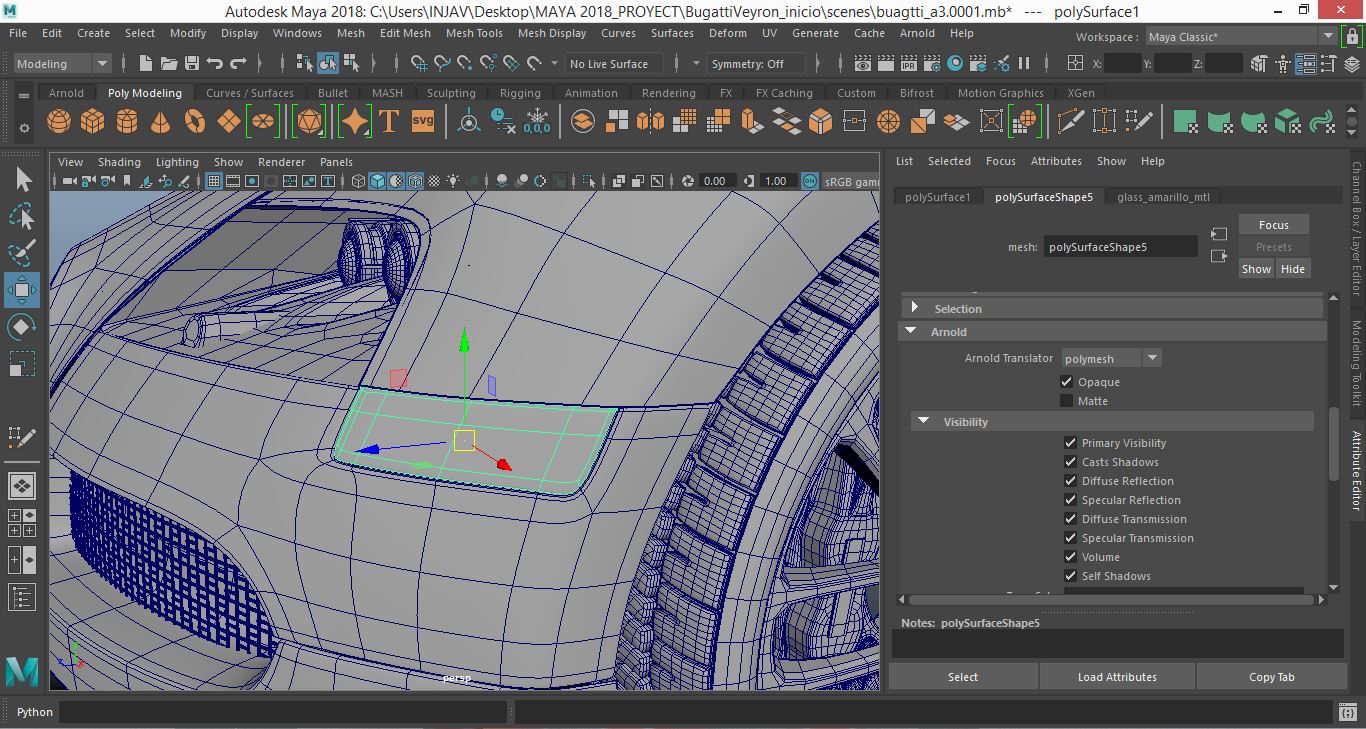Open the sRGB gamma view transform dropdown

pyautogui.click(x=850, y=181)
